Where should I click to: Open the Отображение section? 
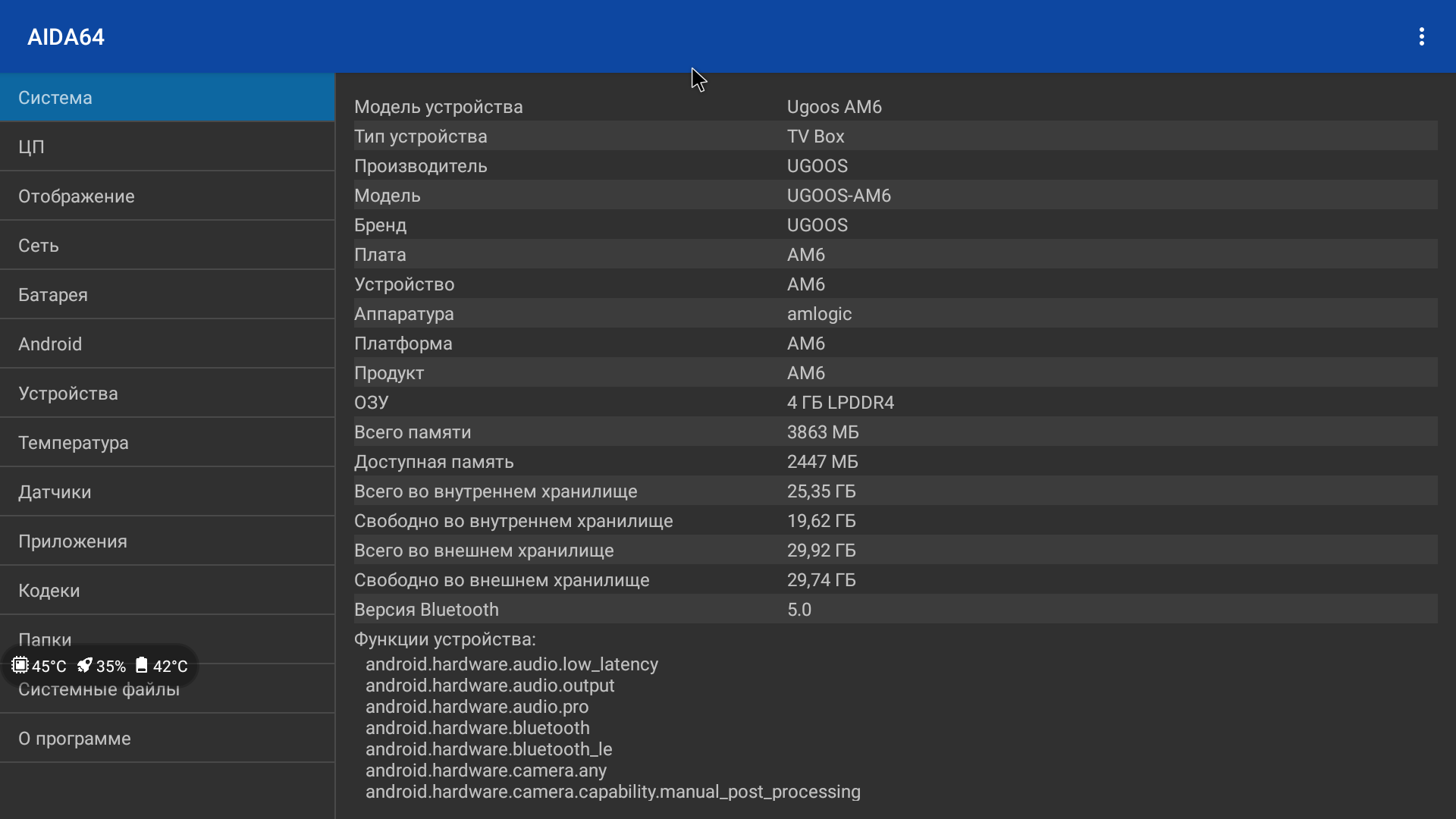tap(167, 196)
